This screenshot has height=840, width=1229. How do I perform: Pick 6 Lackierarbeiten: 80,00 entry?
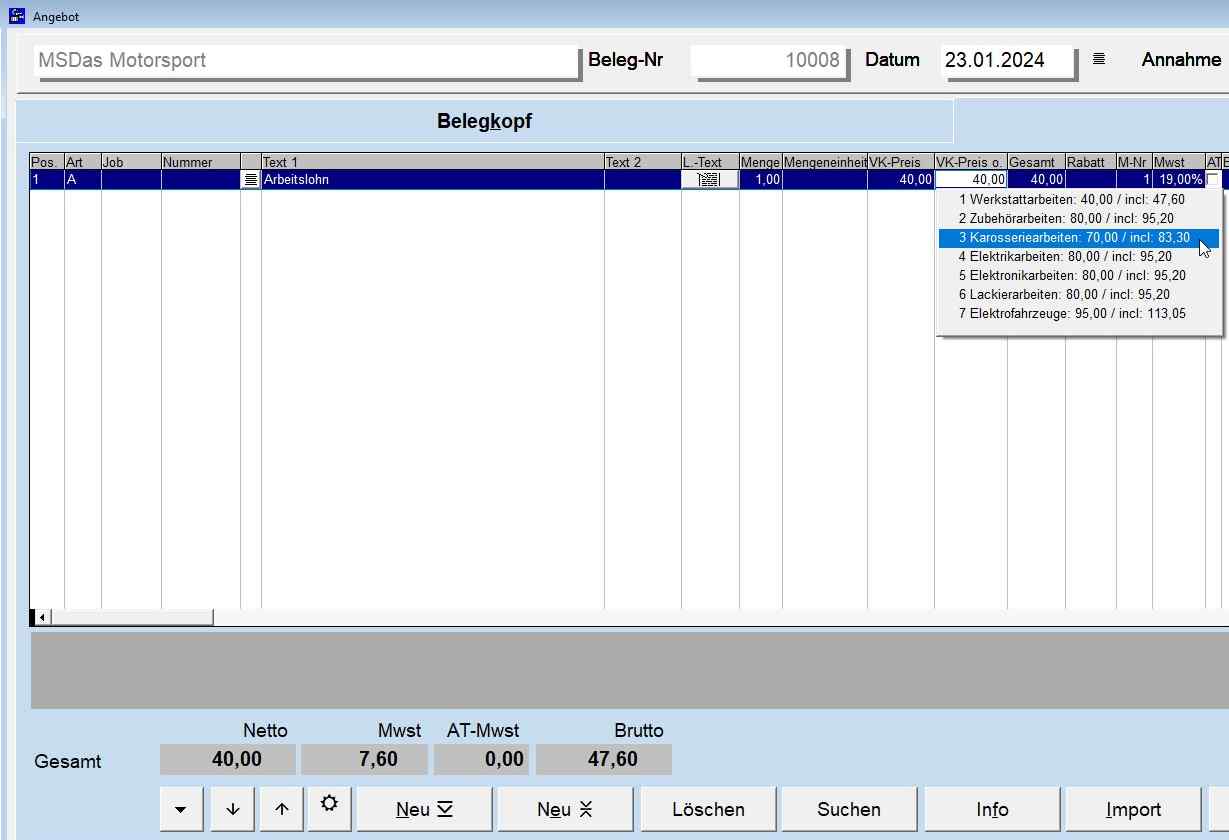pyautogui.click(x=1078, y=295)
